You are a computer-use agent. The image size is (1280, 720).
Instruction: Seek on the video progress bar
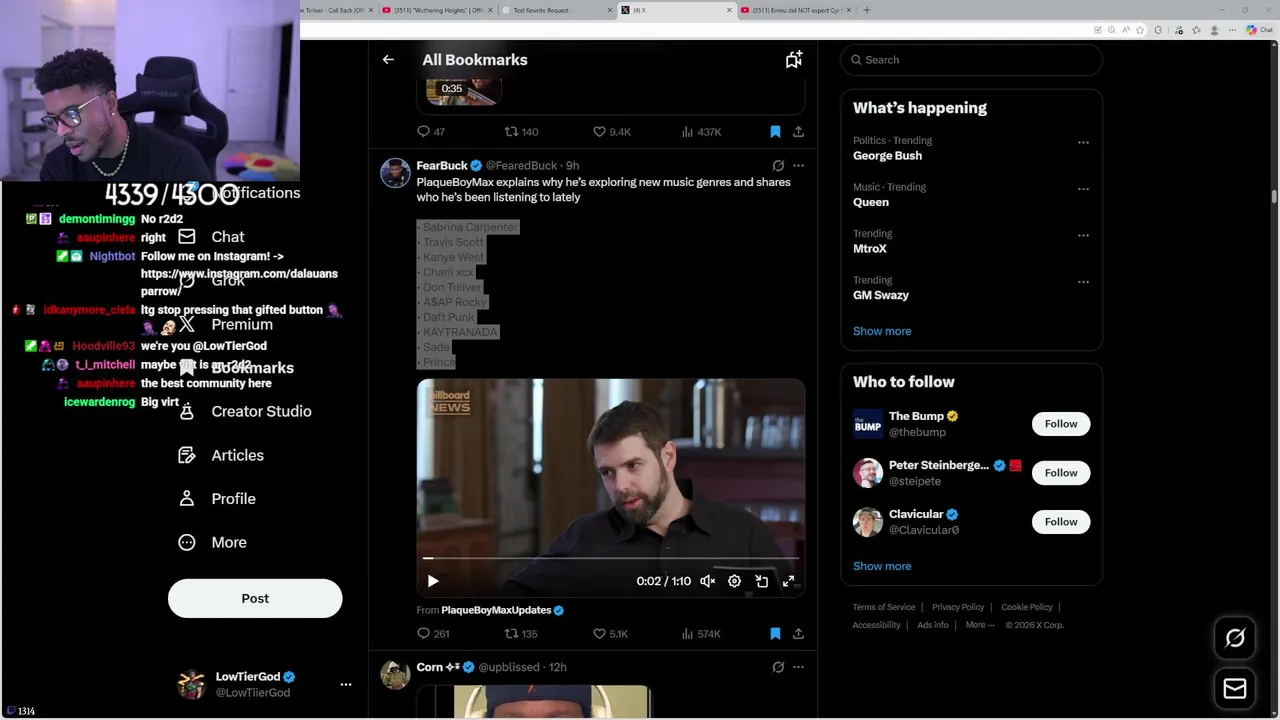coord(611,558)
